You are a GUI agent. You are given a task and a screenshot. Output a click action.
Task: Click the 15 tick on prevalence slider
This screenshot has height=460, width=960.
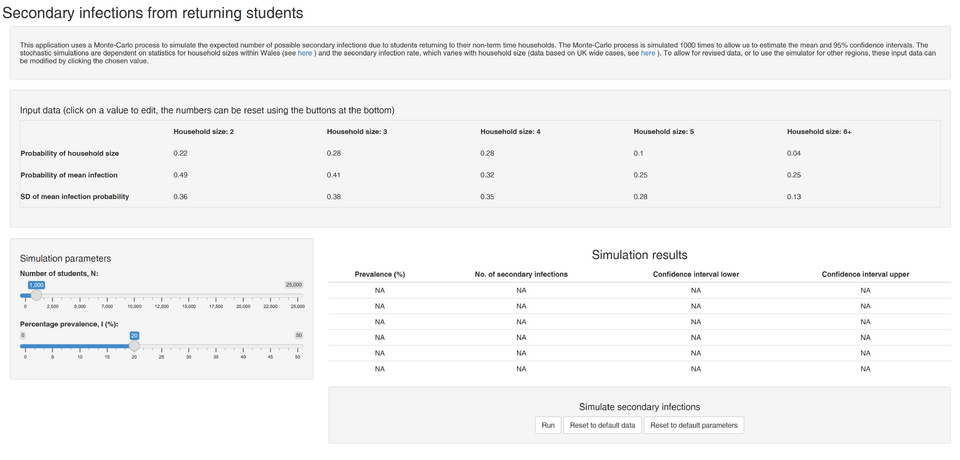click(107, 356)
